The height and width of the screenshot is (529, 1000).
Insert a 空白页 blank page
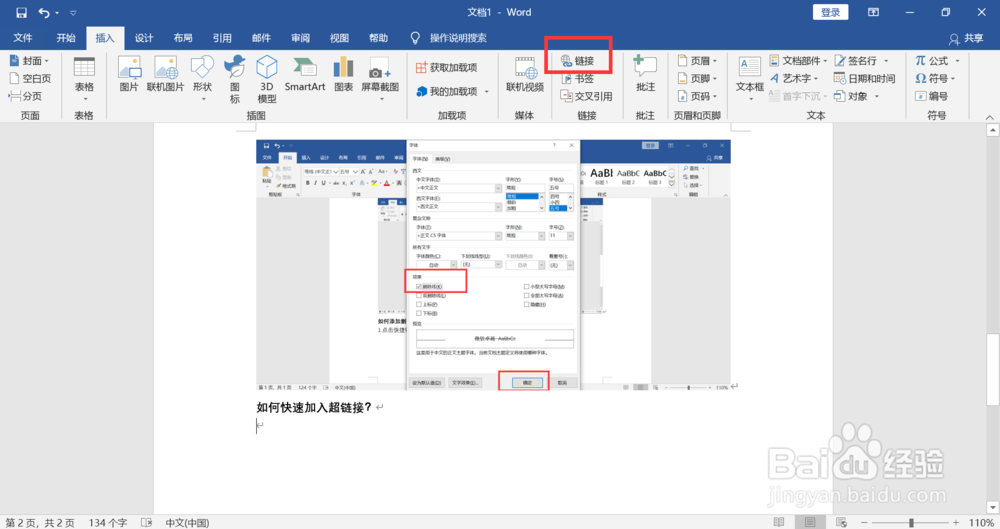[30, 78]
